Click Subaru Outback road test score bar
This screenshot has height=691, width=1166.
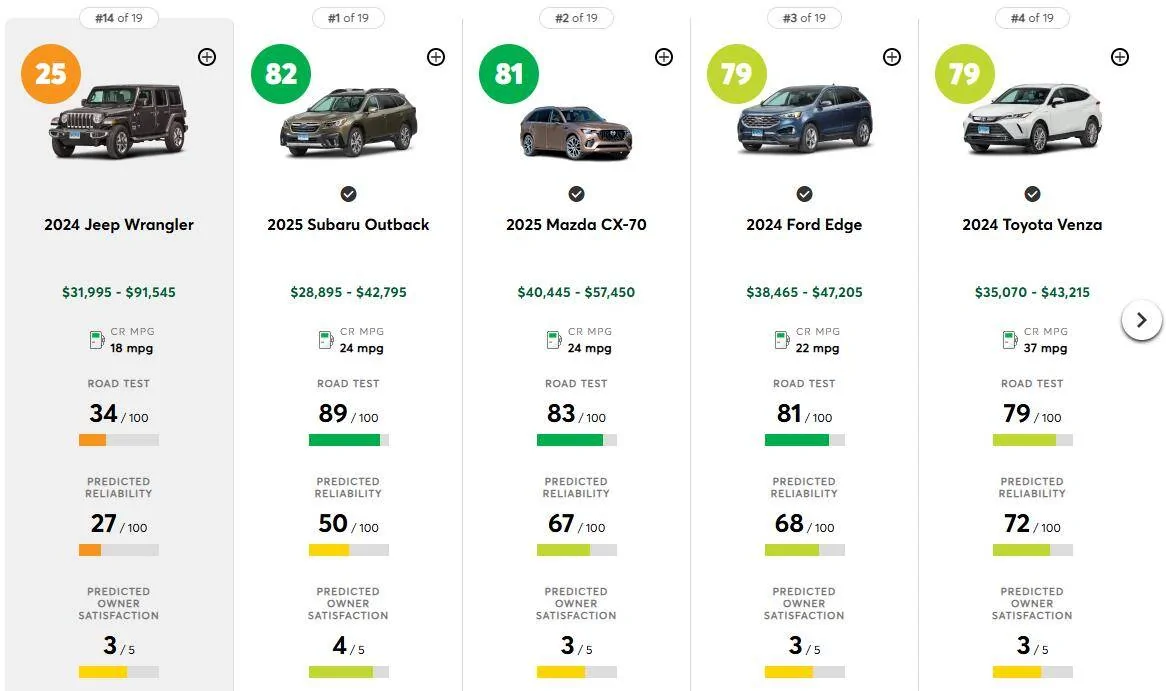(x=349, y=440)
